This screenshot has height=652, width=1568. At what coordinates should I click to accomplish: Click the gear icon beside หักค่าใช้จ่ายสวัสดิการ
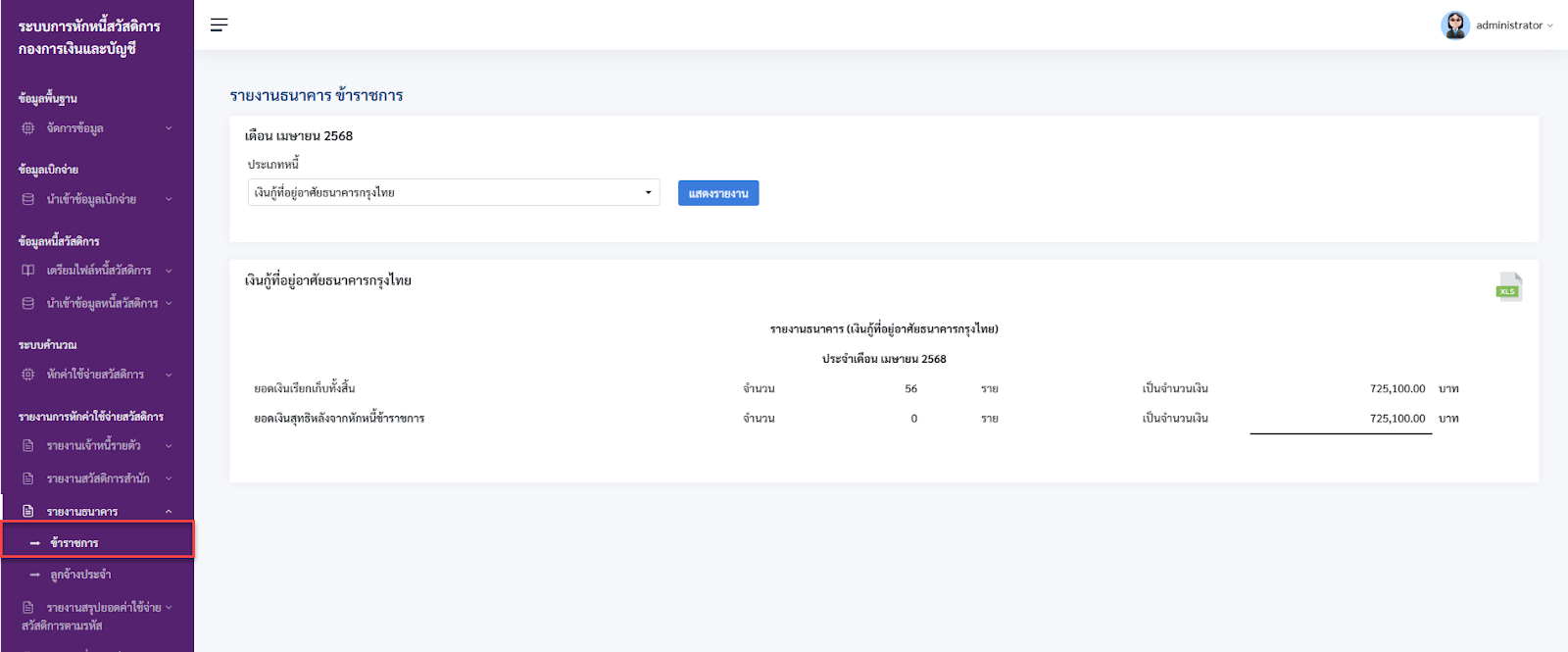[28, 375]
